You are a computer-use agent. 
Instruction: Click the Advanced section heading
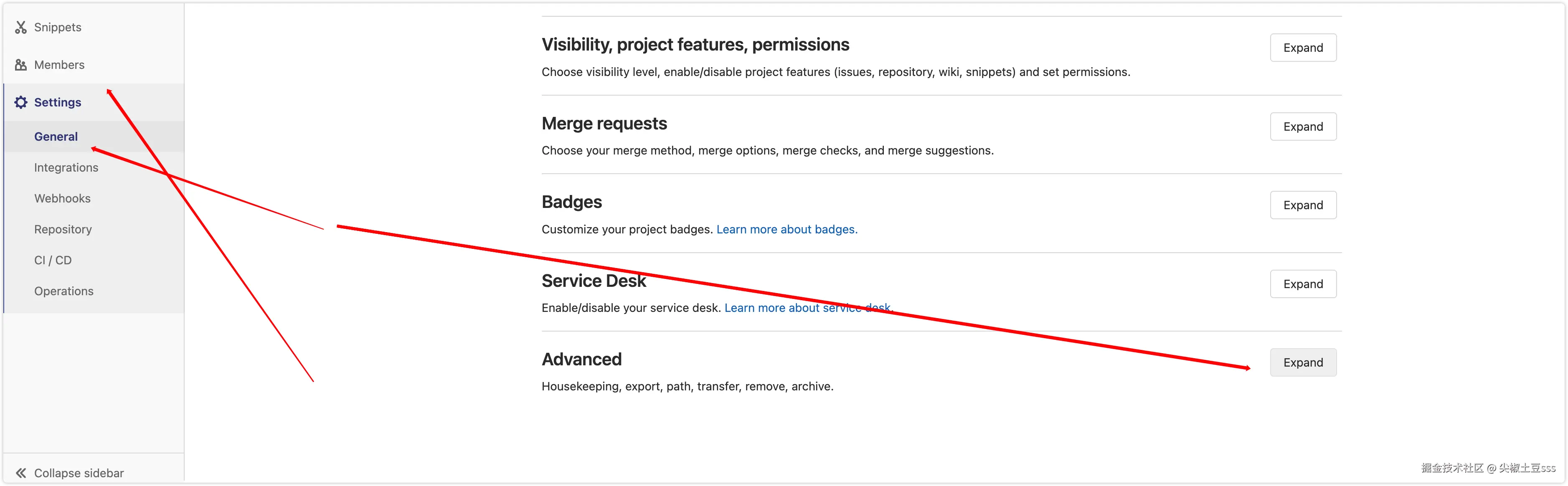(581, 359)
